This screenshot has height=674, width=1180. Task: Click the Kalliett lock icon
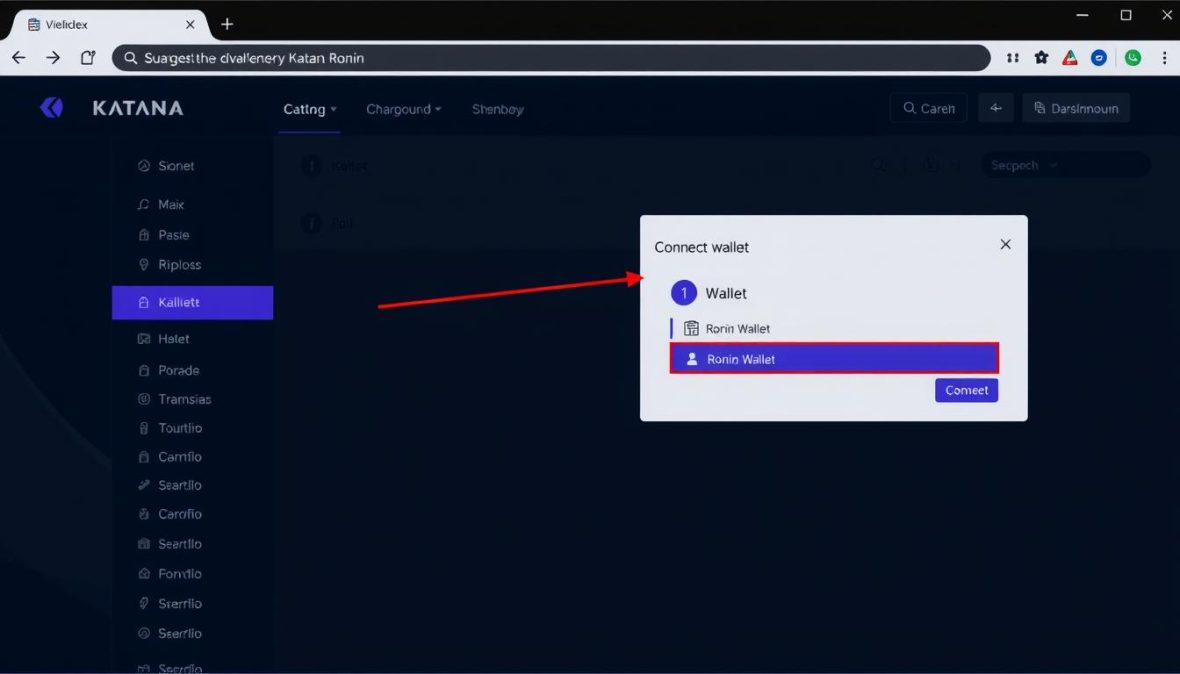pyautogui.click(x=144, y=302)
